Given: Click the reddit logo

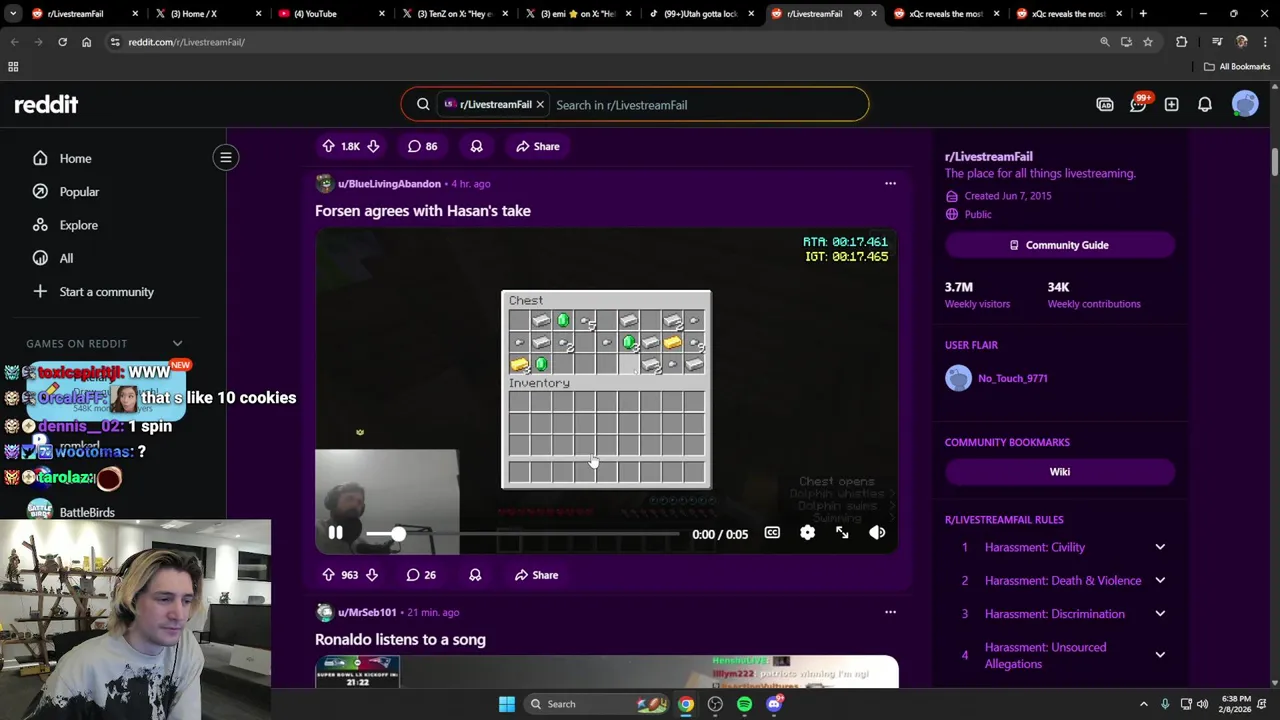Looking at the screenshot, I should (x=46, y=104).
